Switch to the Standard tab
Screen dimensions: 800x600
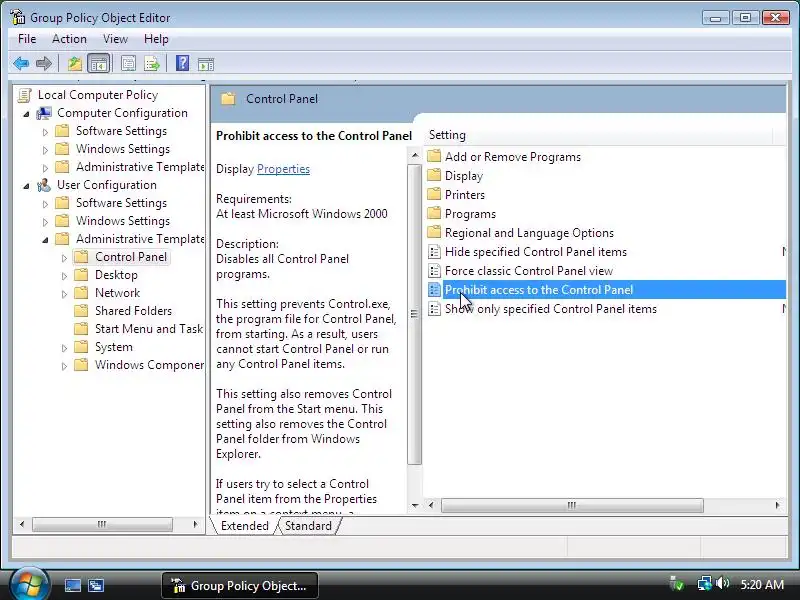[308, 526]
